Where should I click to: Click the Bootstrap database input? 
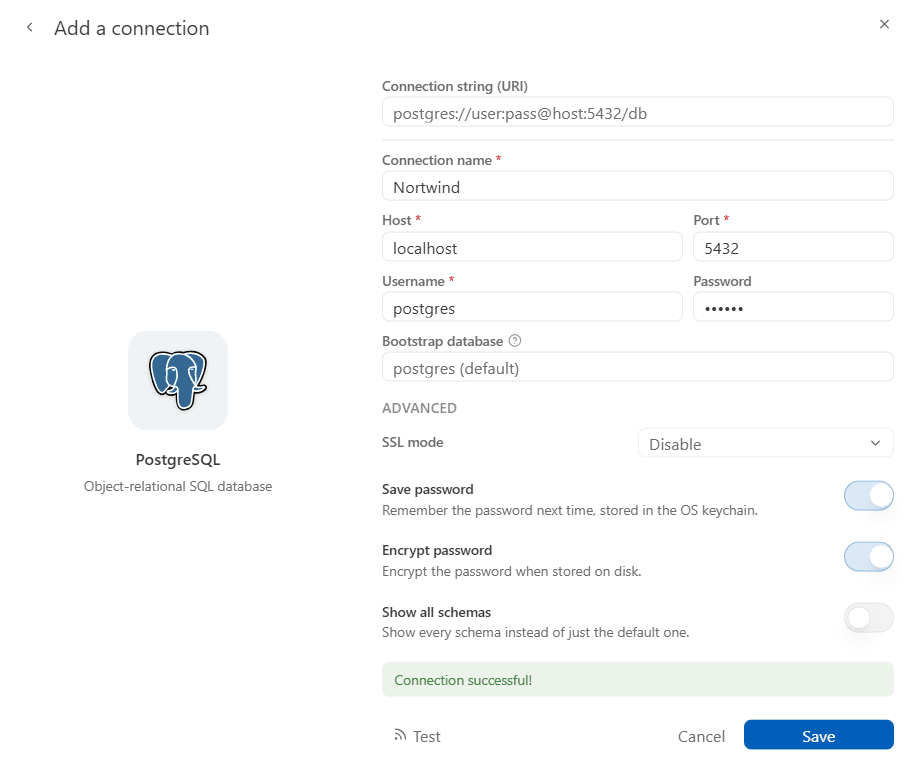tap(637, 367)
